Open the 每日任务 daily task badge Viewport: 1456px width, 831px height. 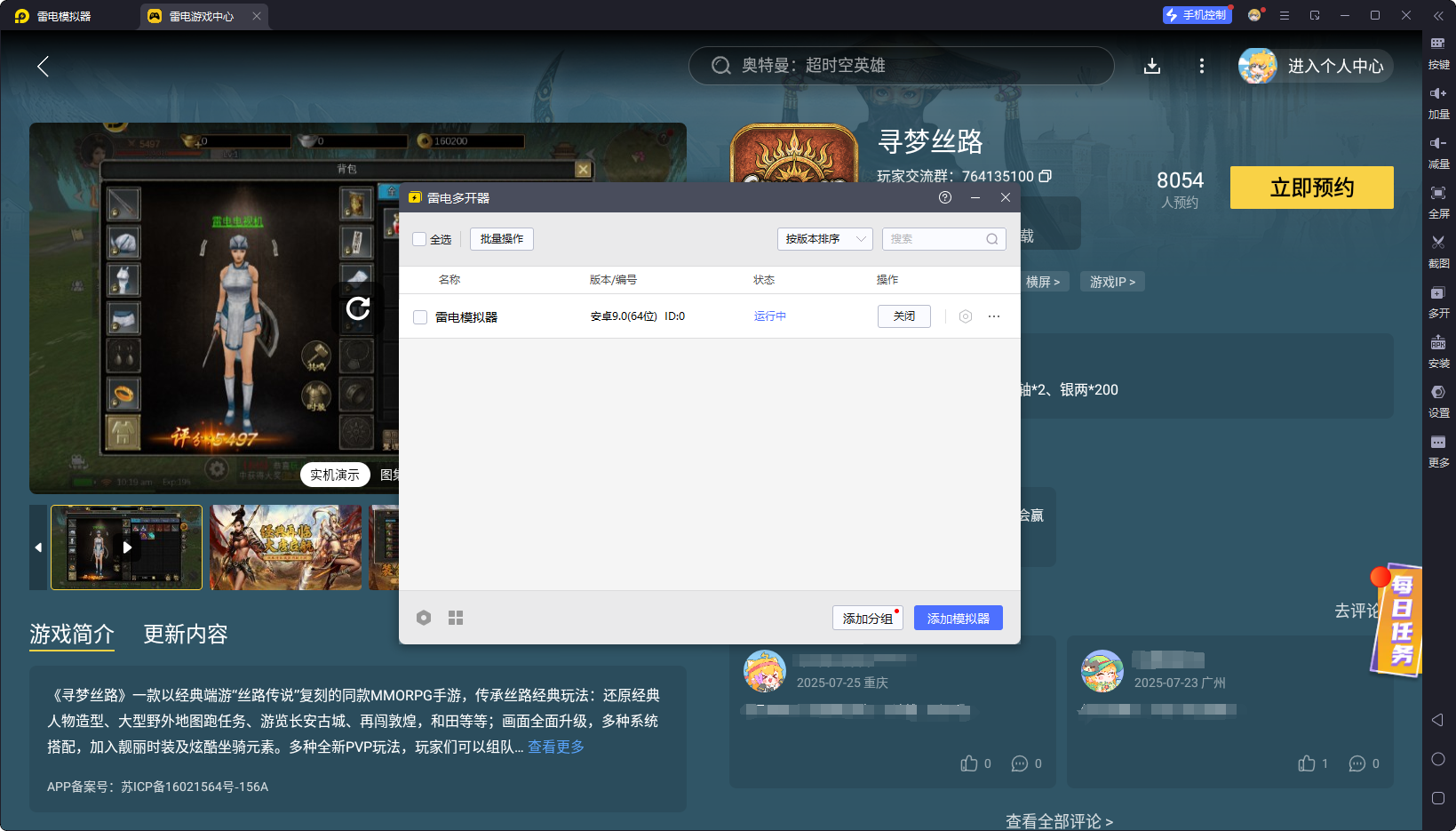(x=1397, y=619)
